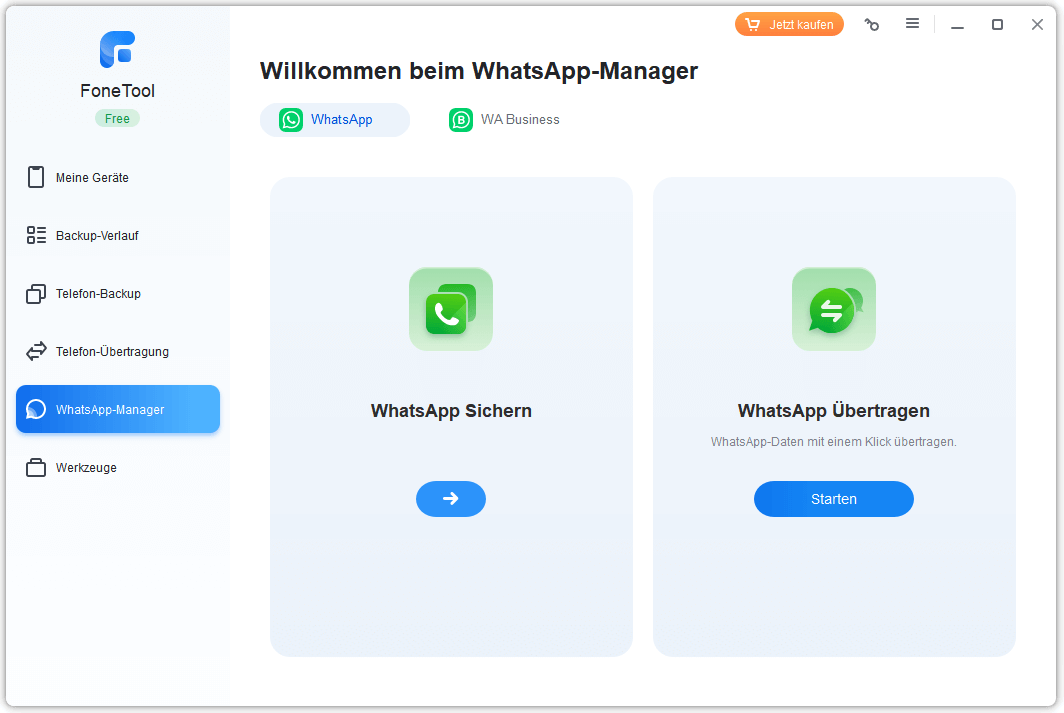Open the Werkzeuge toolbox icon
Viewport: 1064px width, 713px height.
[37, 468]
